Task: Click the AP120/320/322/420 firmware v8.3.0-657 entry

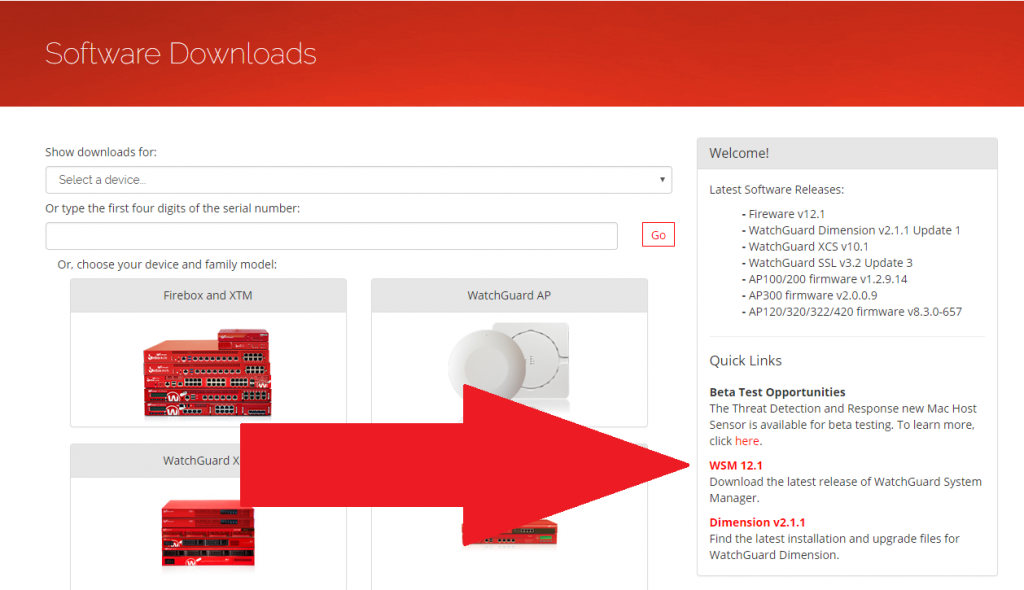Action: point(855,312)
